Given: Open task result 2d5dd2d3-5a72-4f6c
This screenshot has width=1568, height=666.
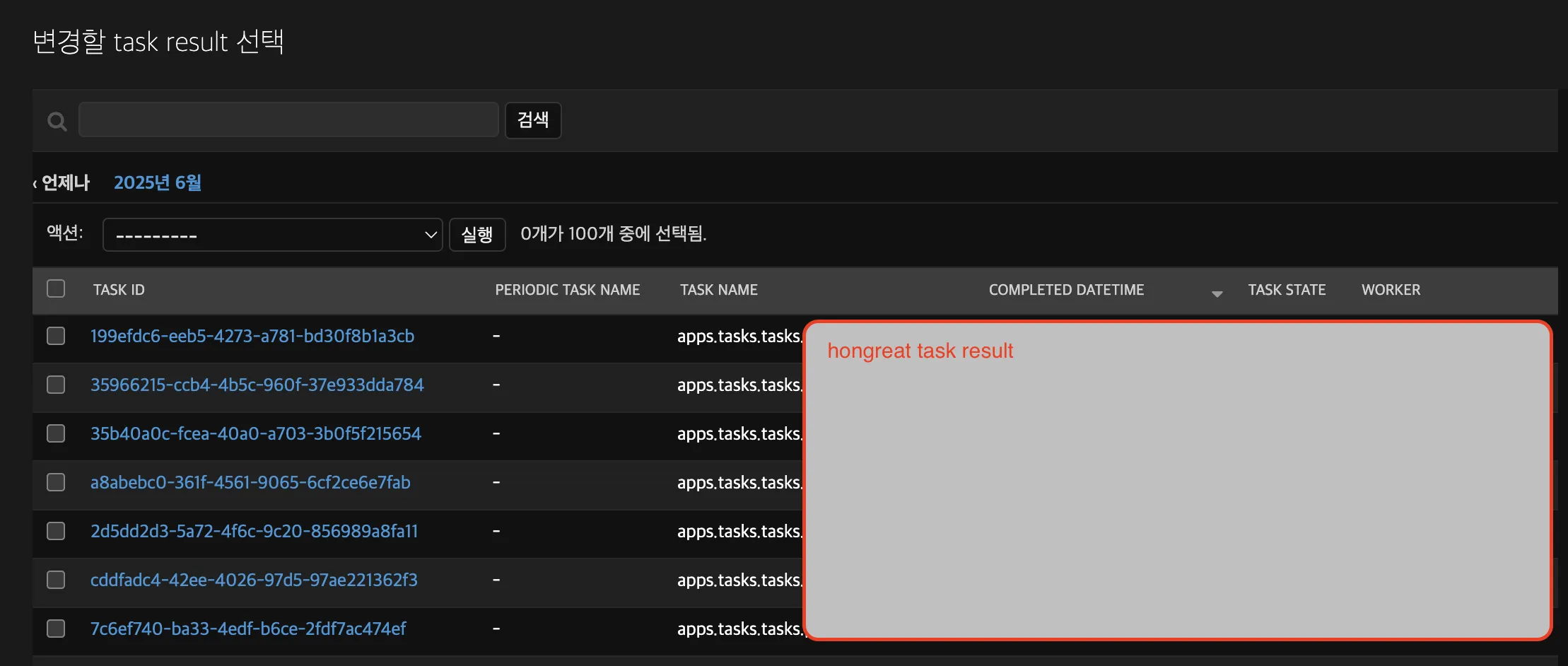Looking at the screenshot, I should (x=254, y=531).
